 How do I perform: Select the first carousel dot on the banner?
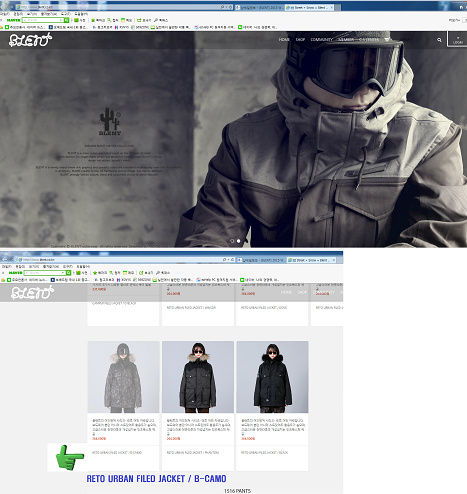232,241
